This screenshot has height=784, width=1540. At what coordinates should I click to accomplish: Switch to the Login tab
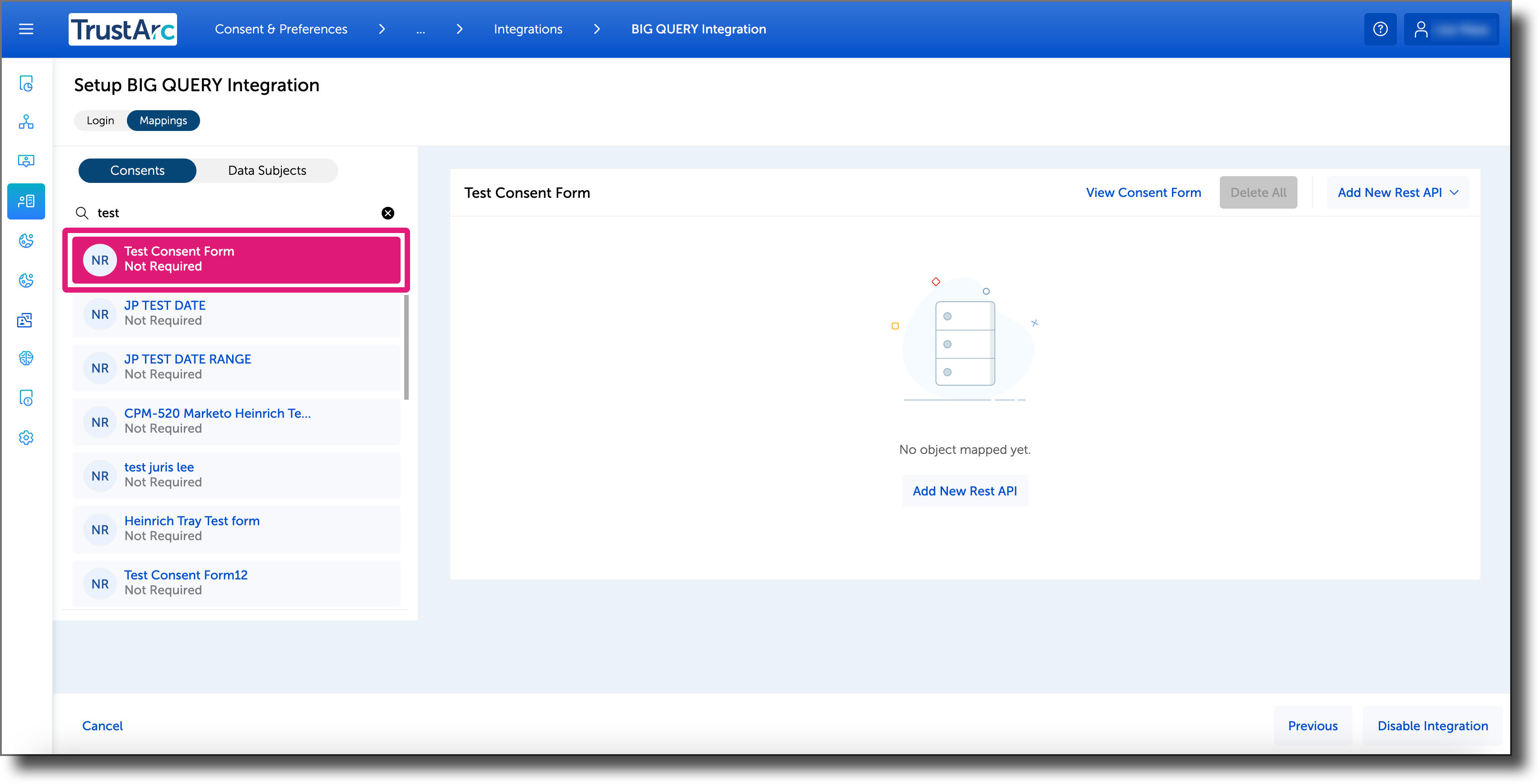click(x=100, y=120)
